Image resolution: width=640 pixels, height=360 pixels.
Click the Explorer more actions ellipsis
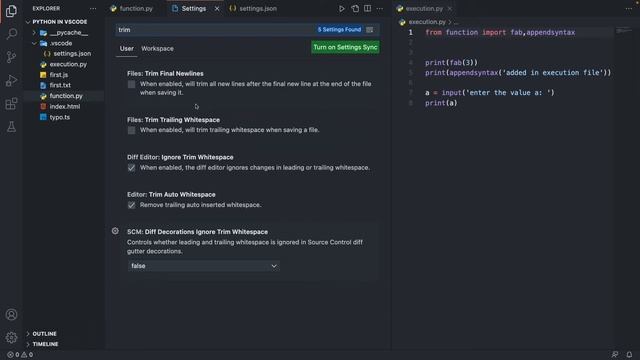click(93, 9)
